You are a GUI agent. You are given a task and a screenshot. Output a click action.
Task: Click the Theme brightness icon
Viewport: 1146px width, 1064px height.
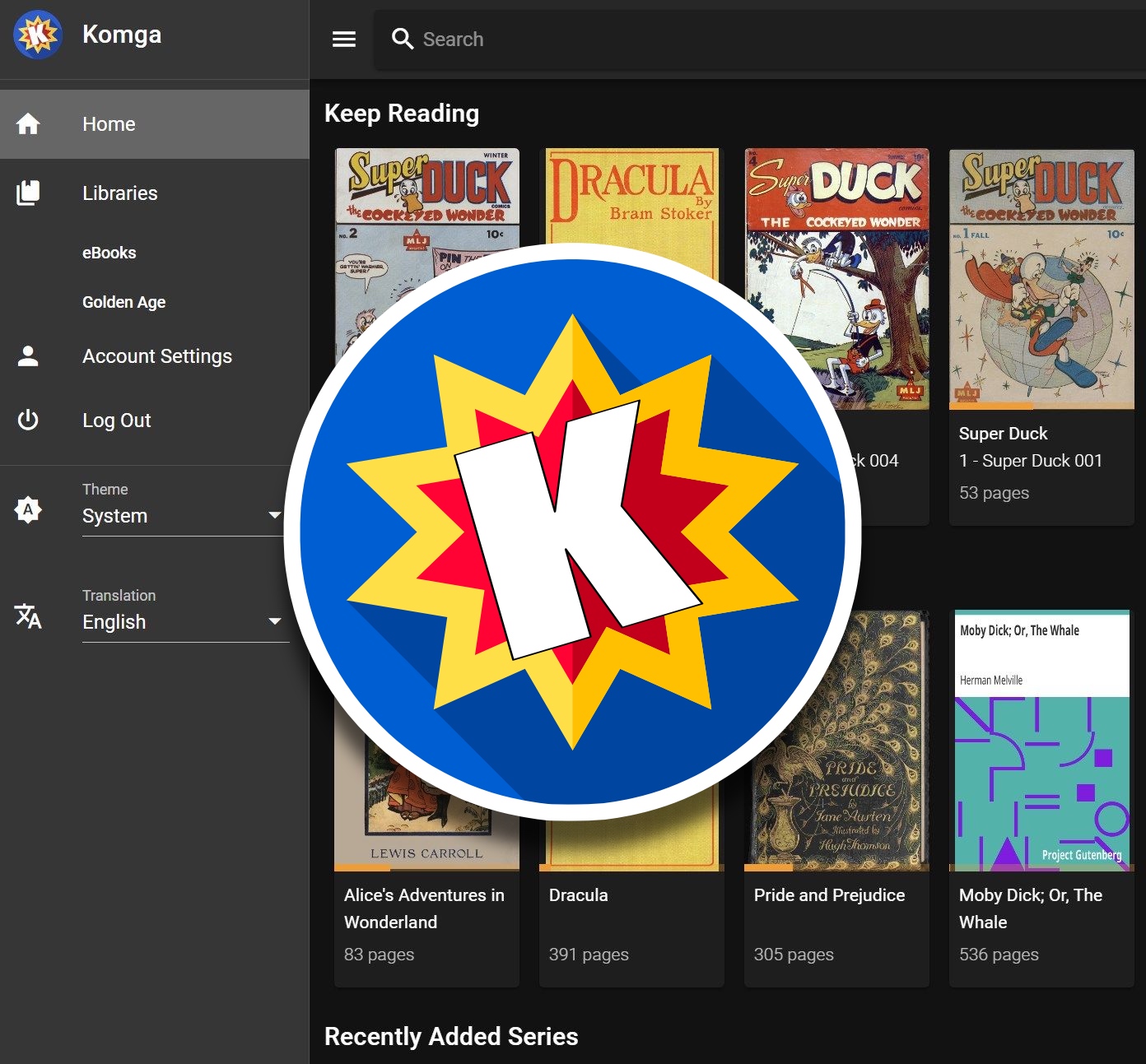click(28, 510)
